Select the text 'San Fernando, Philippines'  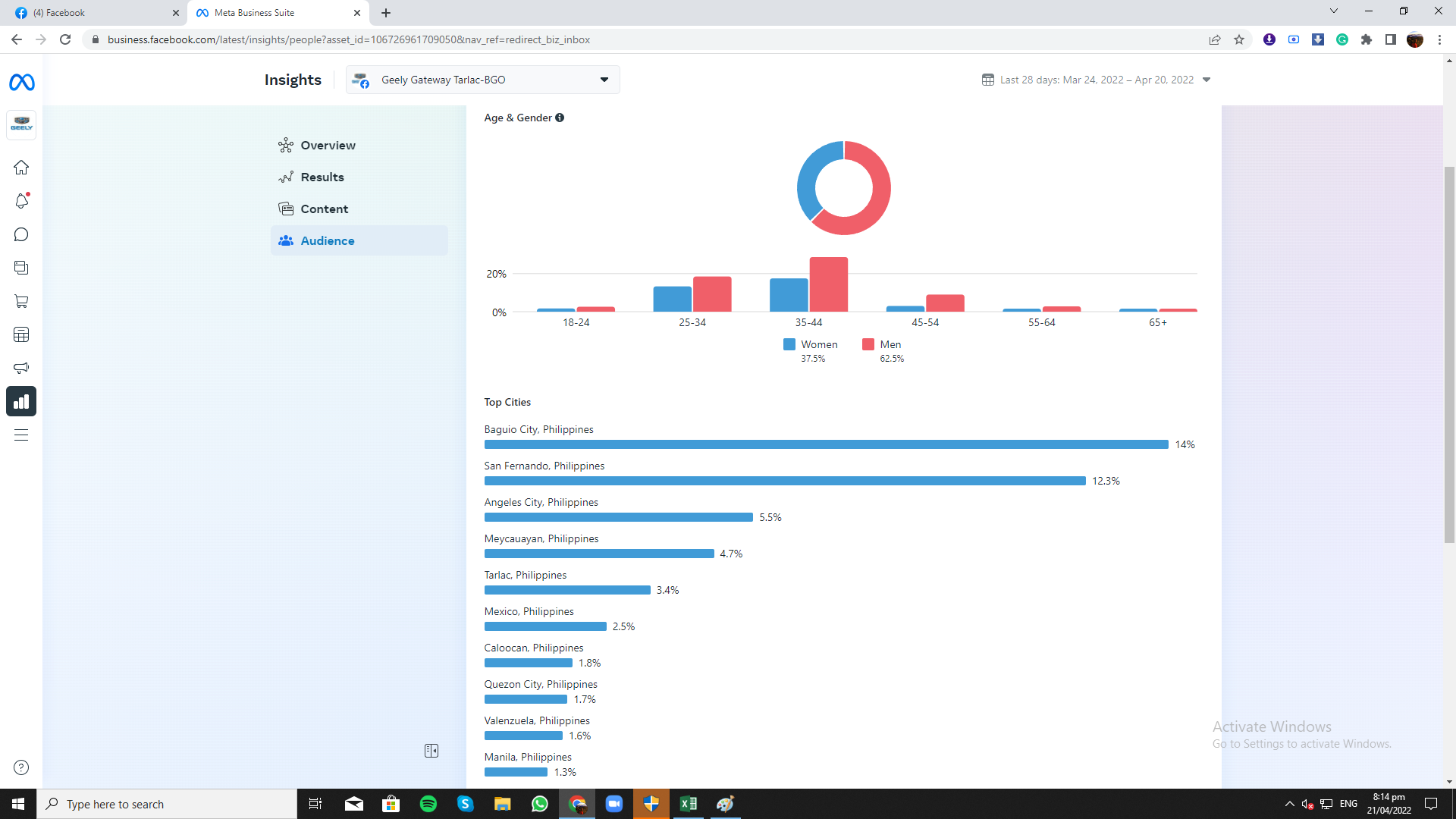coord(544,466)
